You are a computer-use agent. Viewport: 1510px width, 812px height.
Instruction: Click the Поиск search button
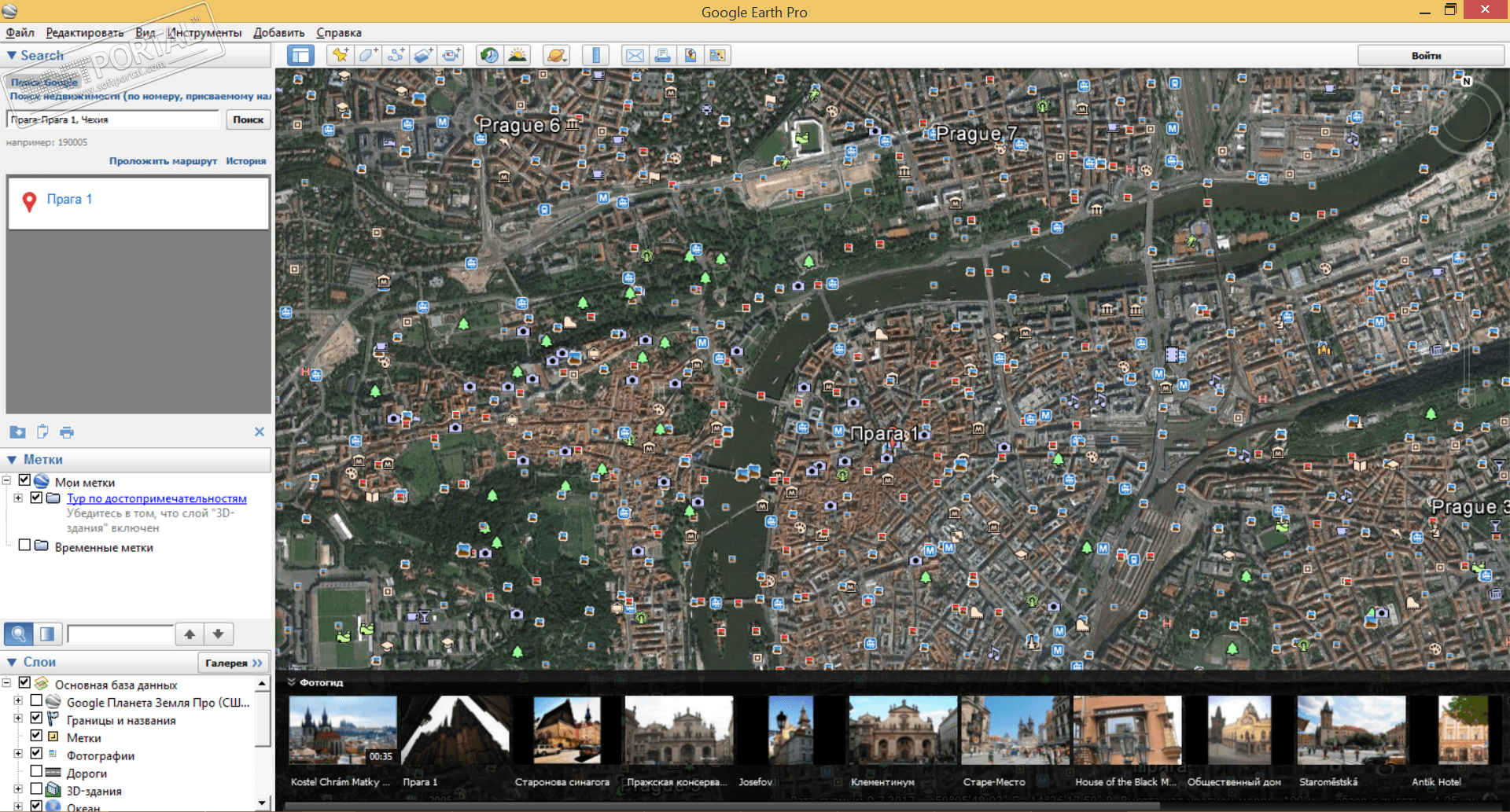[249, 119]
